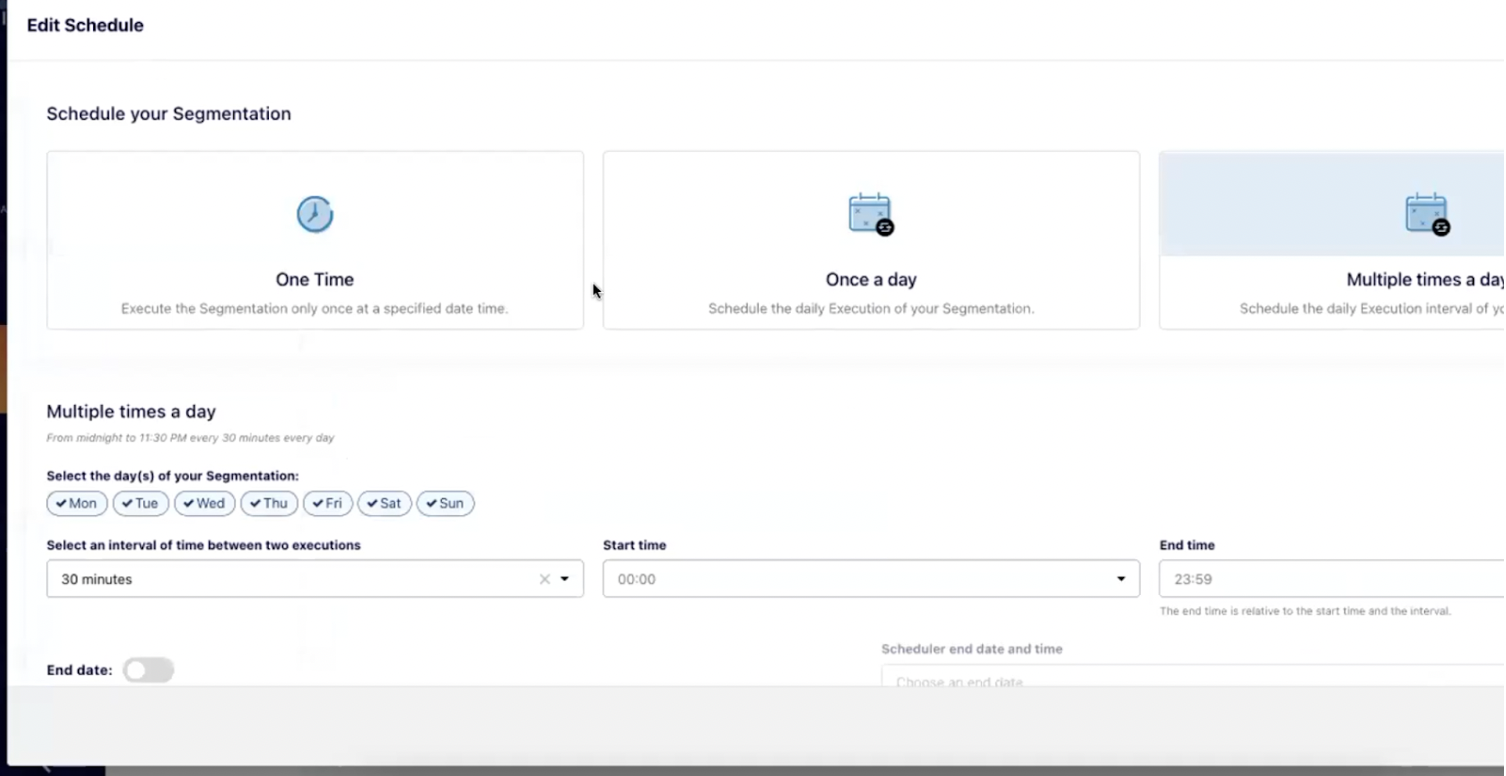This screenshot has width=1506, height=776.
Task: Toggle the Fri day chip
Action: coord(328,503)
